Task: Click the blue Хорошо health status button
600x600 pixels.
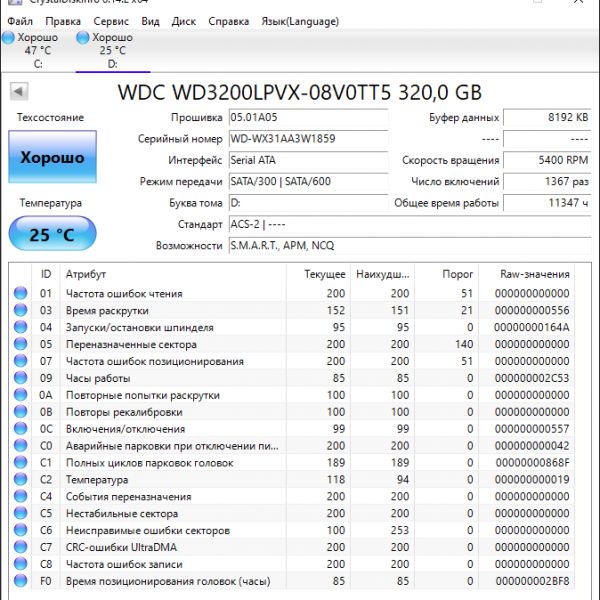Action: pyautogui.click(x=52, y=157)
